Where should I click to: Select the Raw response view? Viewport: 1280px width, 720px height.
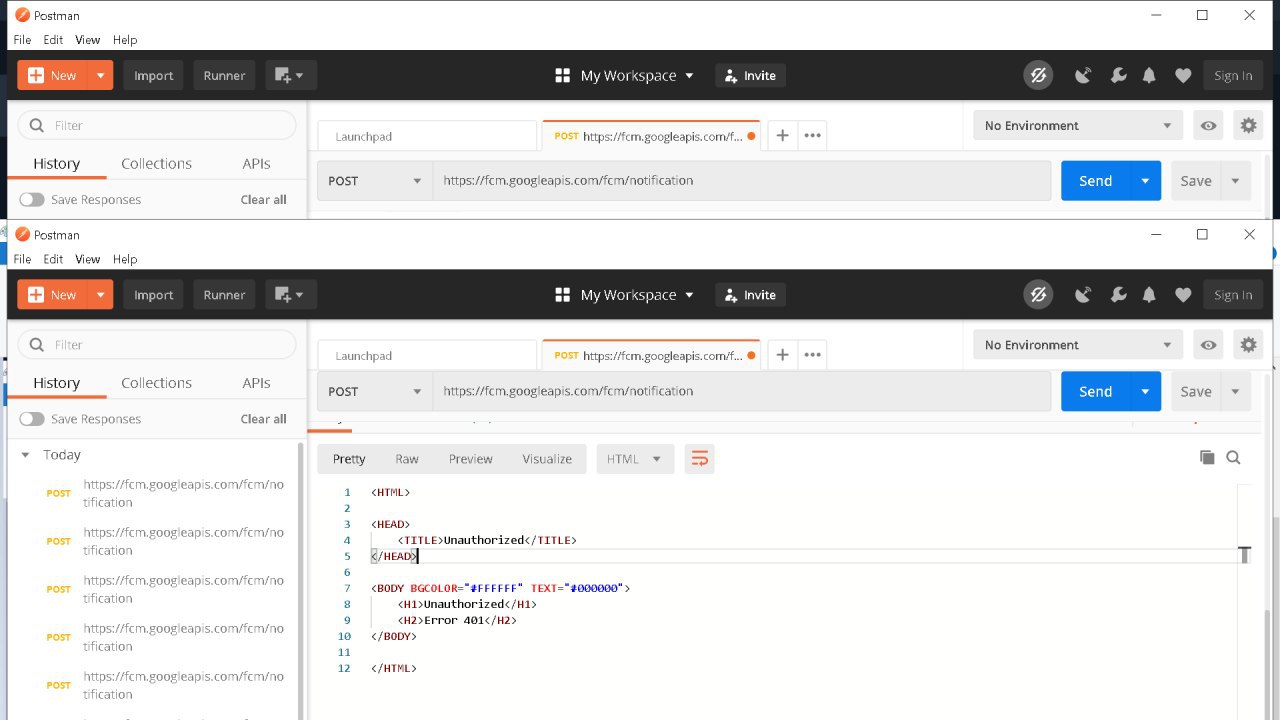coord(407,459)
